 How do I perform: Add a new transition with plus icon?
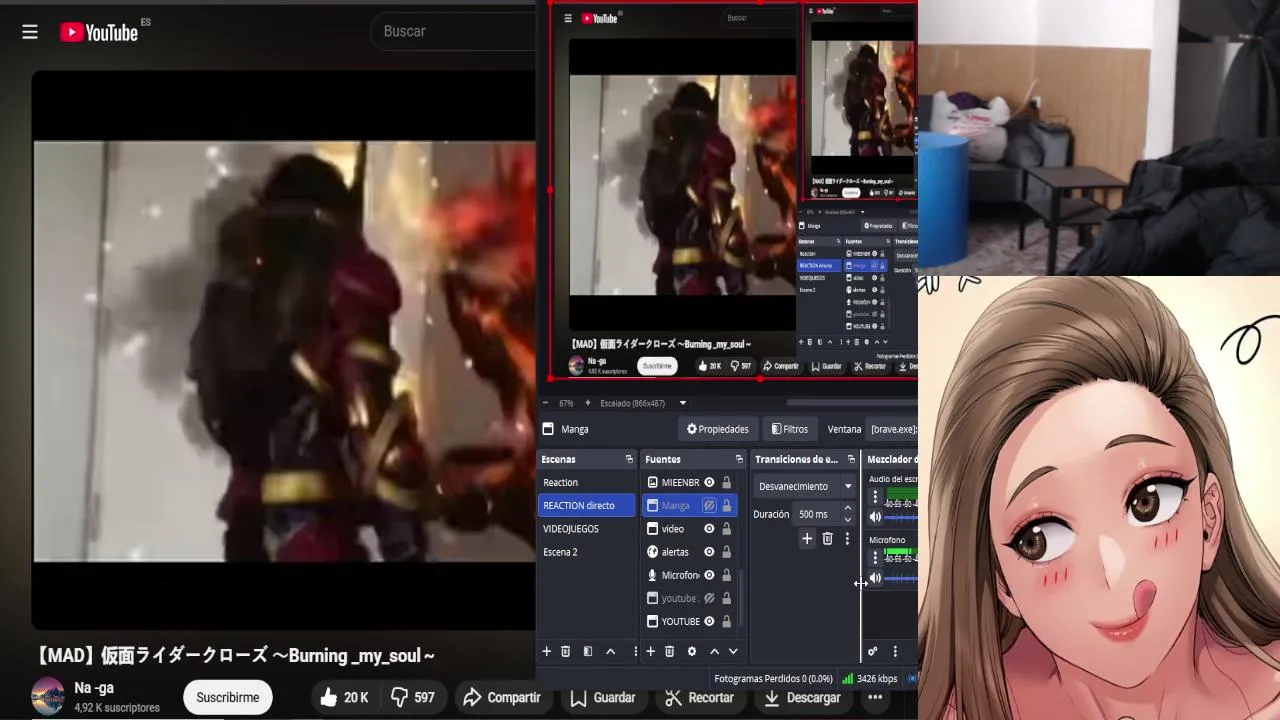pyautogui.click(x=807, y=539)
